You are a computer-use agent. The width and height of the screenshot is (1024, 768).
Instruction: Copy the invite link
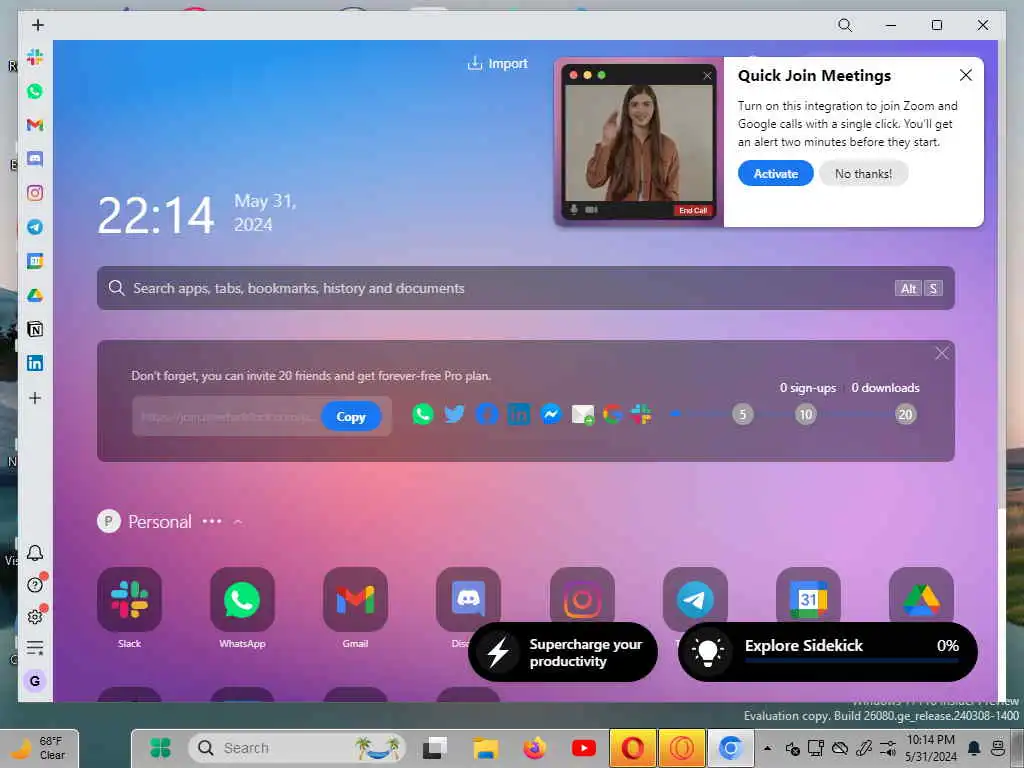(x=351, y=416)
